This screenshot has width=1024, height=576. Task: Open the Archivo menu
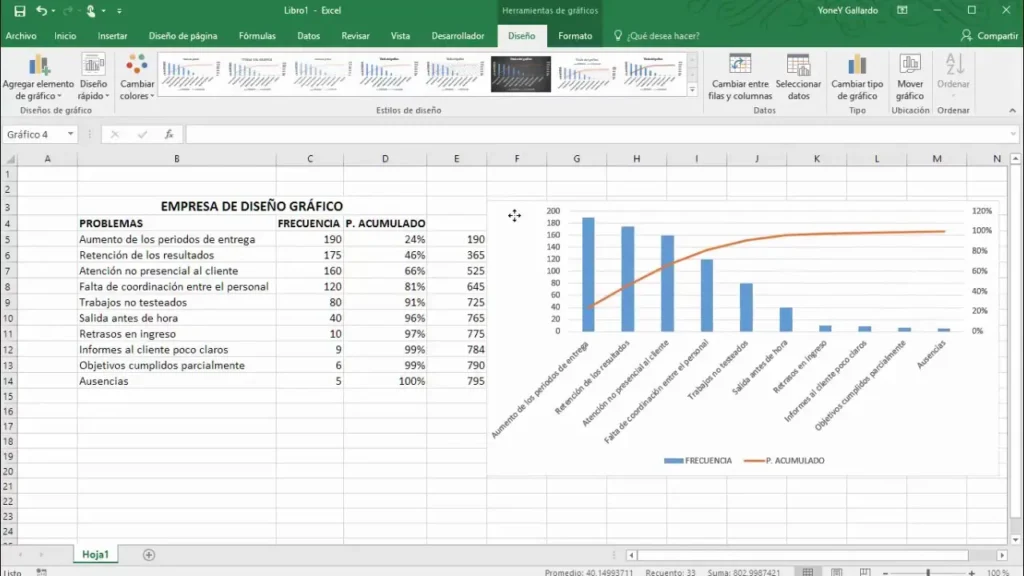(21, 36)
